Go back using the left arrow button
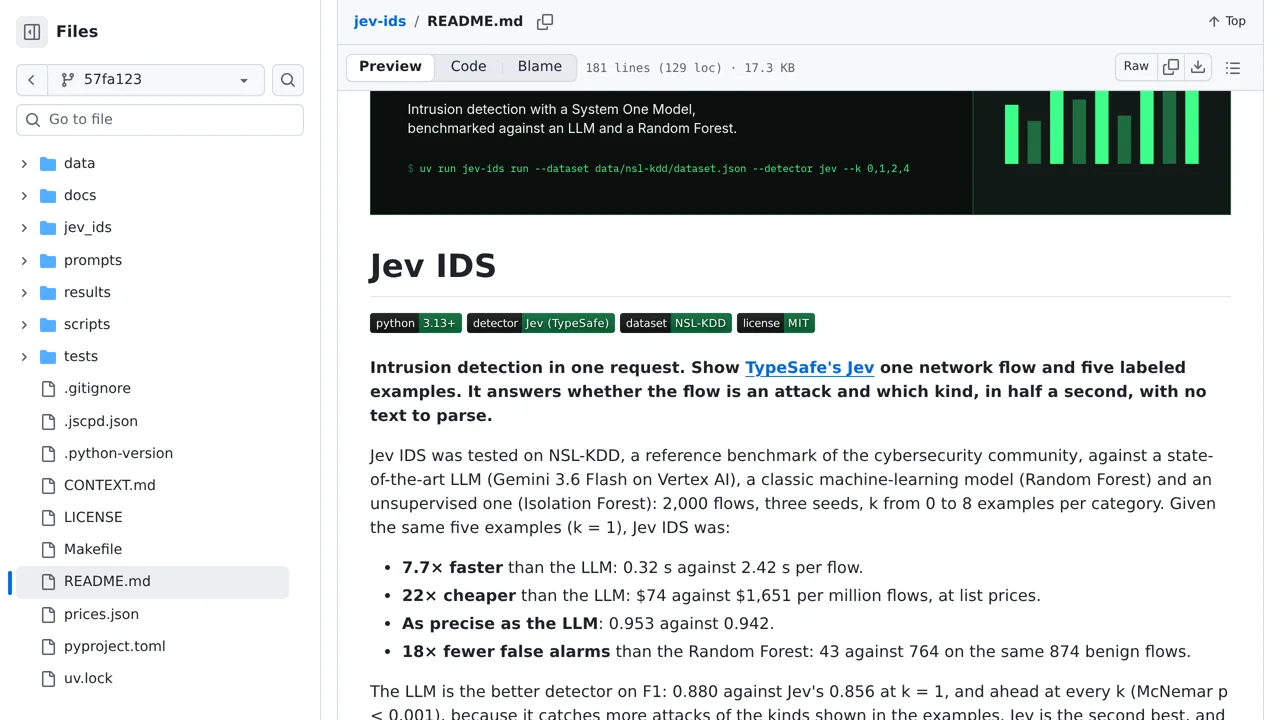Viewport: 1280px width, 720px height. pos(31,80)
